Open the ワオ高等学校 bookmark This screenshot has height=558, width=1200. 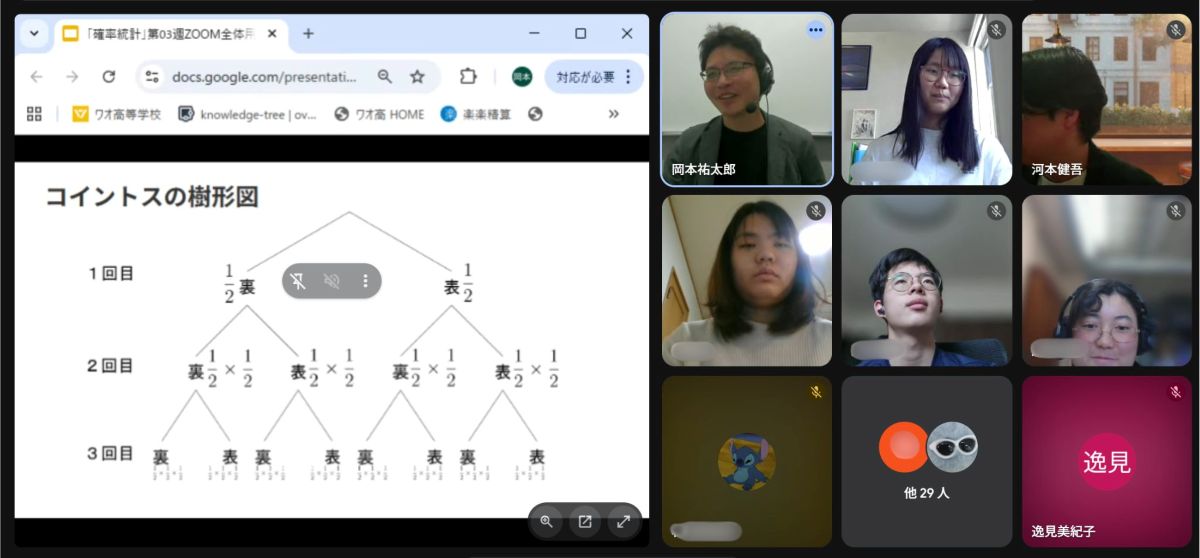pos(116,114)
